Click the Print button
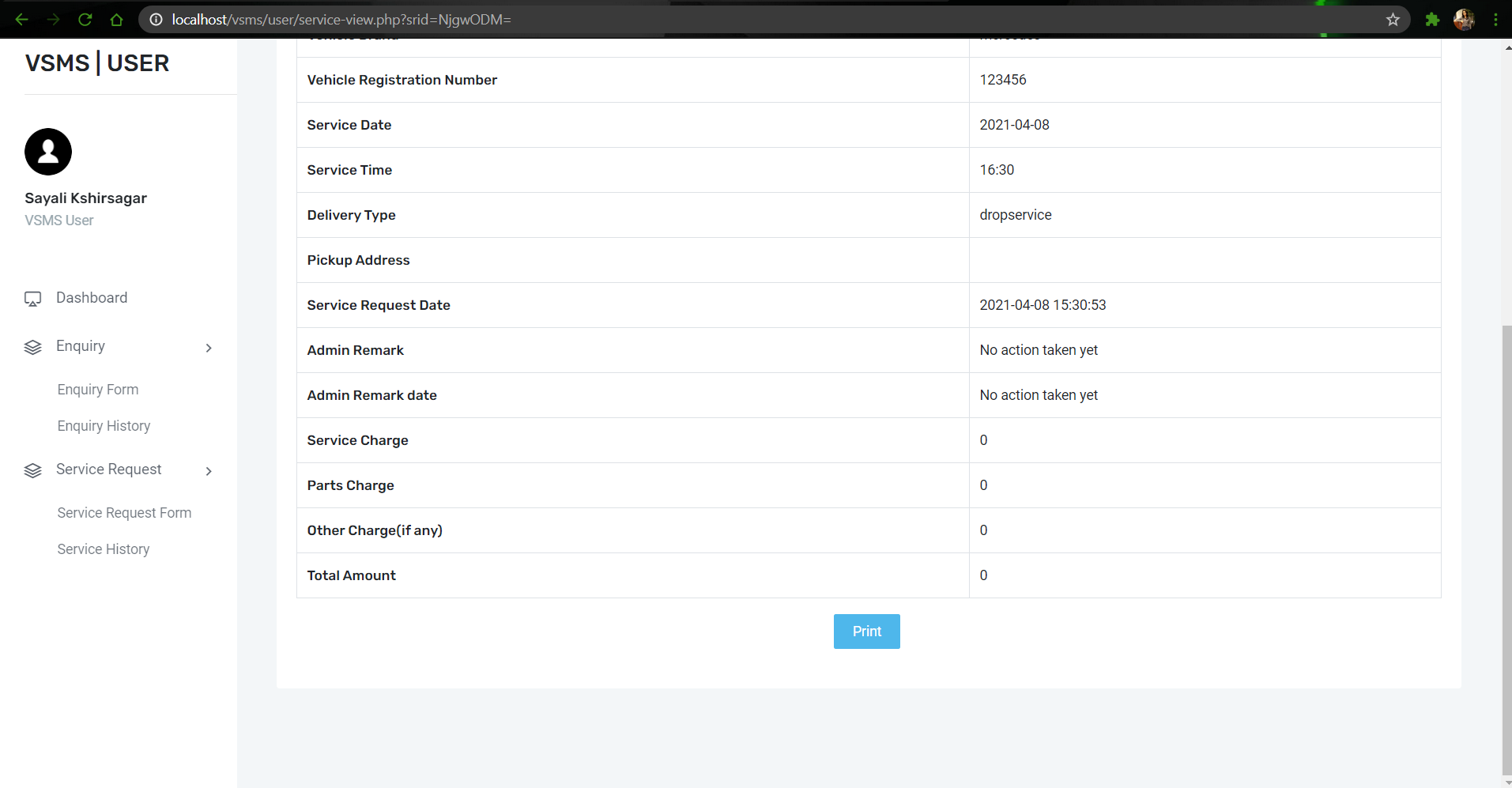The image size is (1512, 788). (x=866, y=632)
